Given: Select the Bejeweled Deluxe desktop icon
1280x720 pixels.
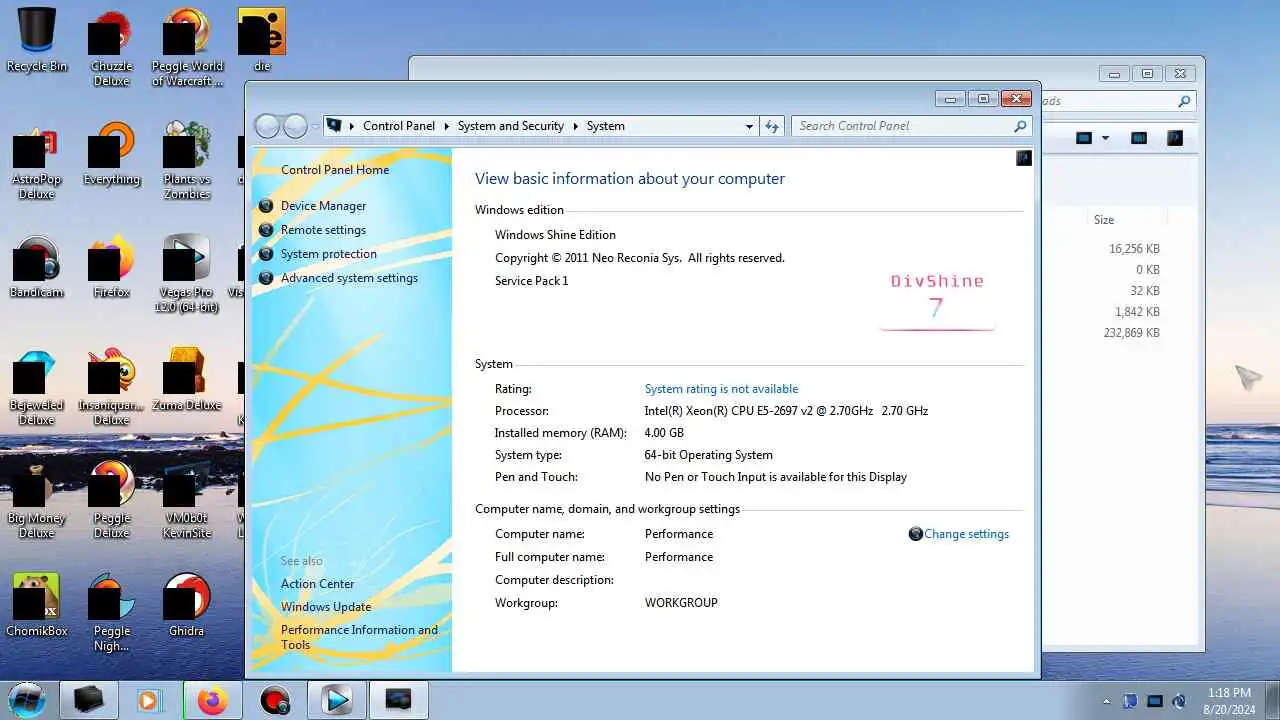Looking at the screenshot, I should [x=37, y=388].
